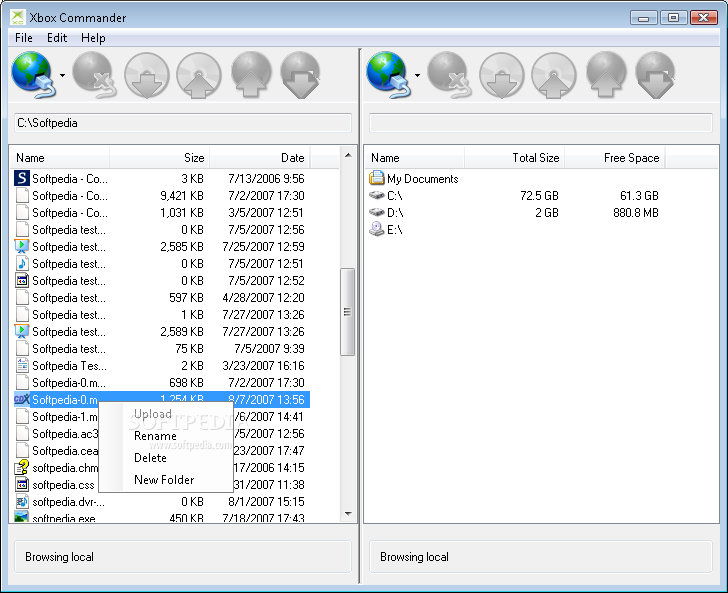The image size is (728, 593).
Task: Select the Softpedia Tes... file row
Action: pos(160,366)
